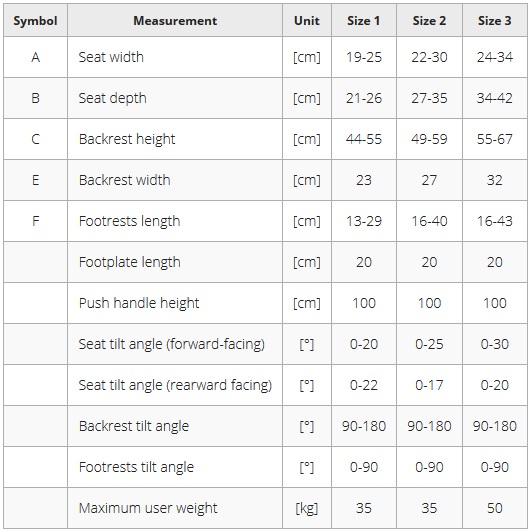Click the Size 3 maximum weight value 50

(x=494, y=508)
